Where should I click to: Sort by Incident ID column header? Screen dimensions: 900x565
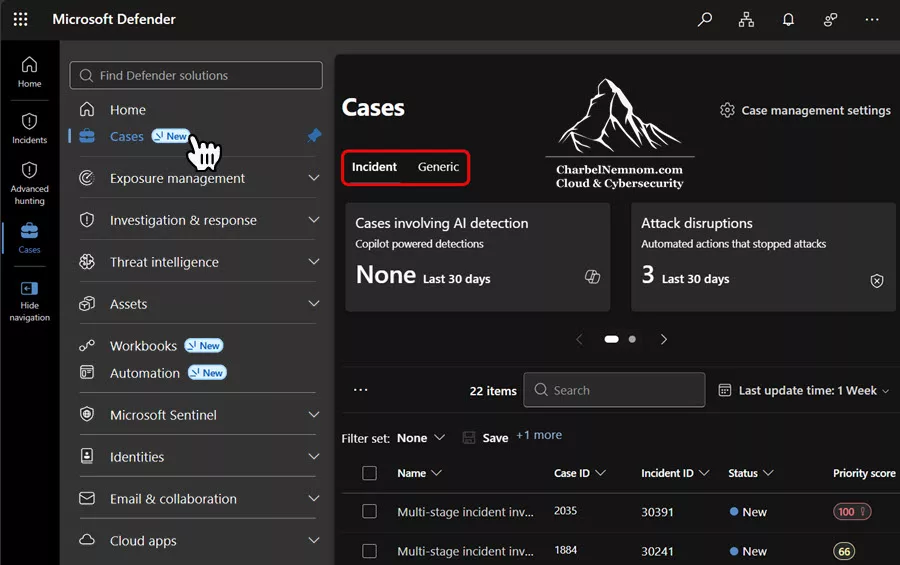coord(675,473)
